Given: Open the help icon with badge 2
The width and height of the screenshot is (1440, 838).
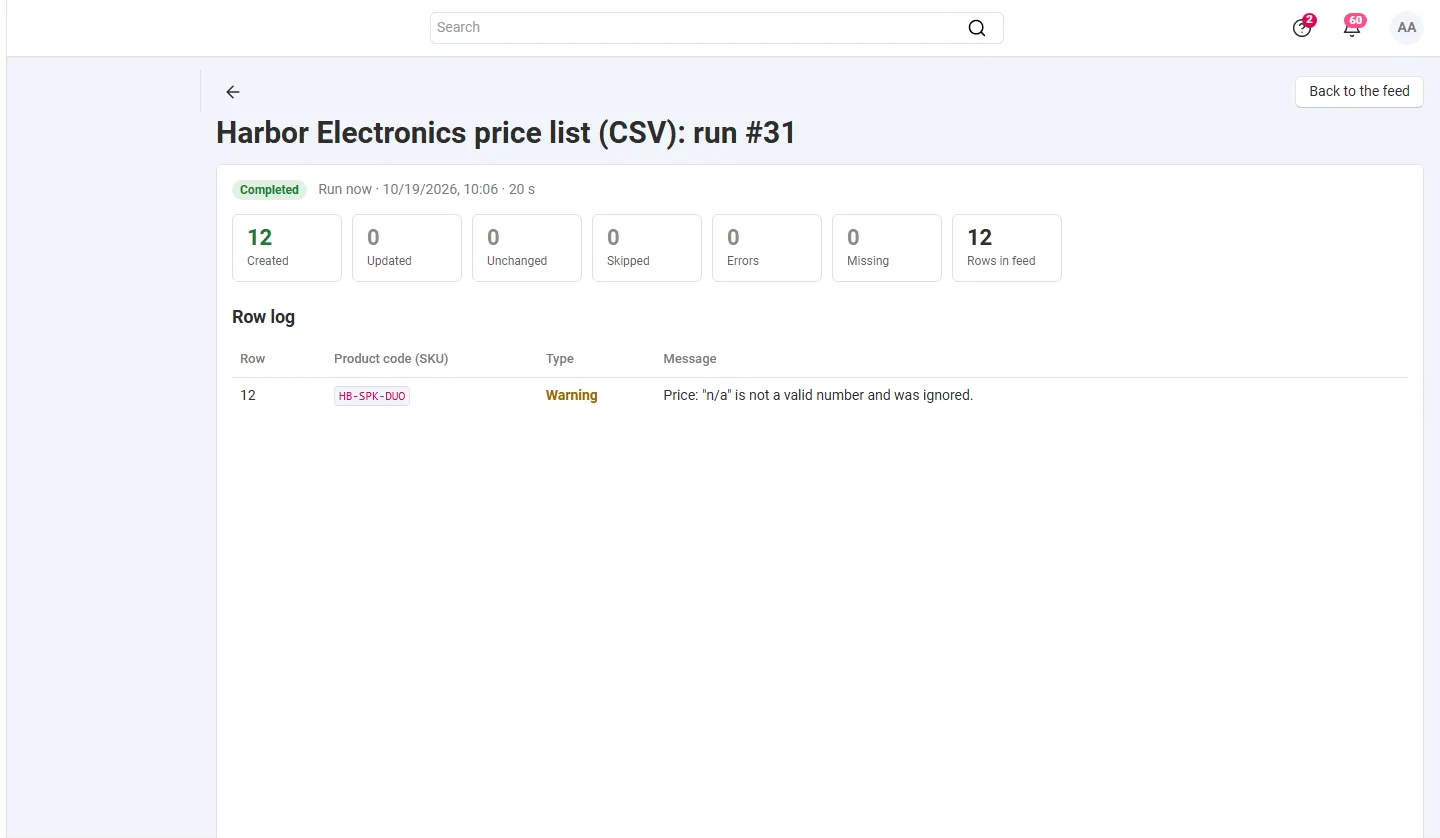Looking at the screenshot, I should click(x=1302, y=28).
